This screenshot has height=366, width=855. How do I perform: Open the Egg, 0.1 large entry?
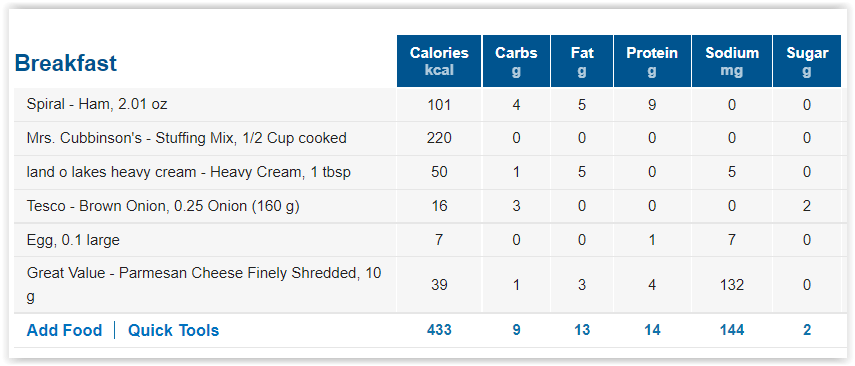pyautogui.click(x=73, y=240)
